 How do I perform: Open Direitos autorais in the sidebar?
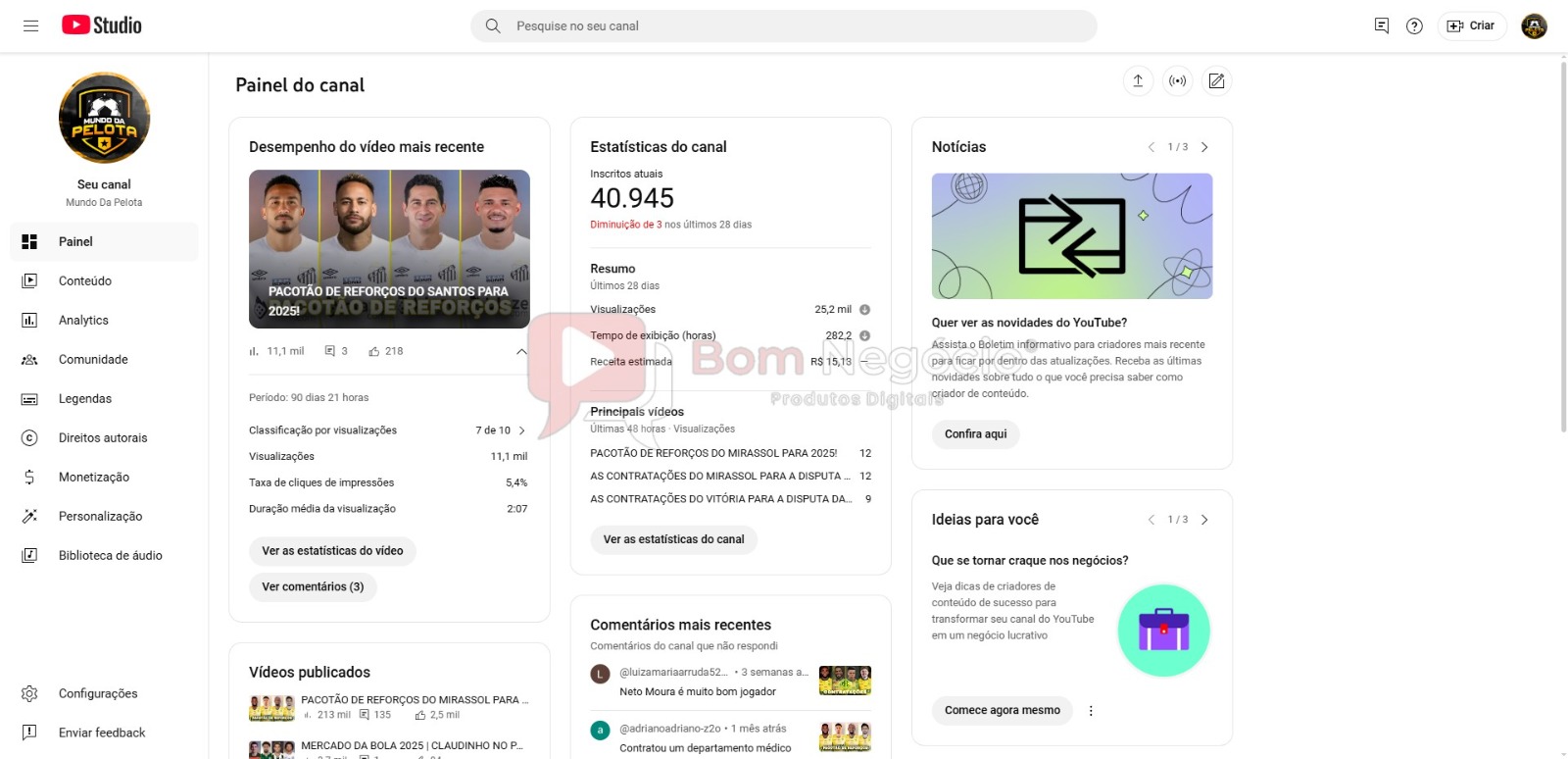[104, 437]
